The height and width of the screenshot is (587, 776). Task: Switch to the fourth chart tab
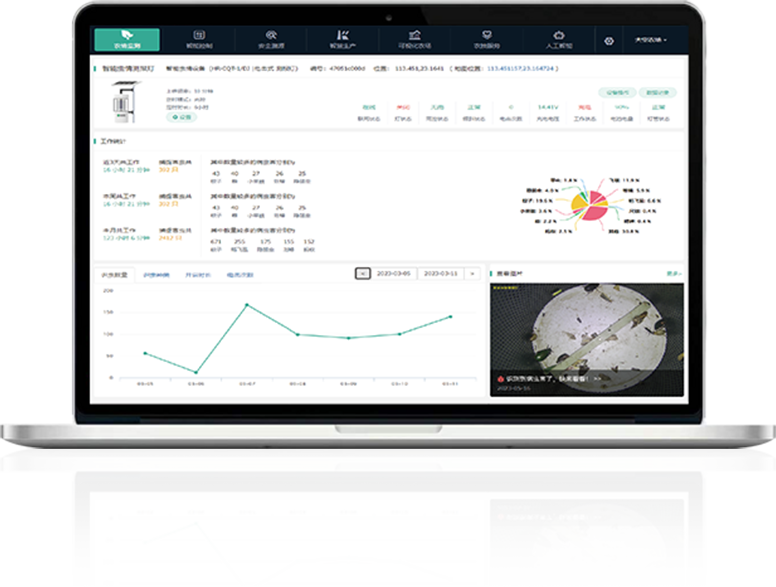pyautogui.click(x=240, y=274)
